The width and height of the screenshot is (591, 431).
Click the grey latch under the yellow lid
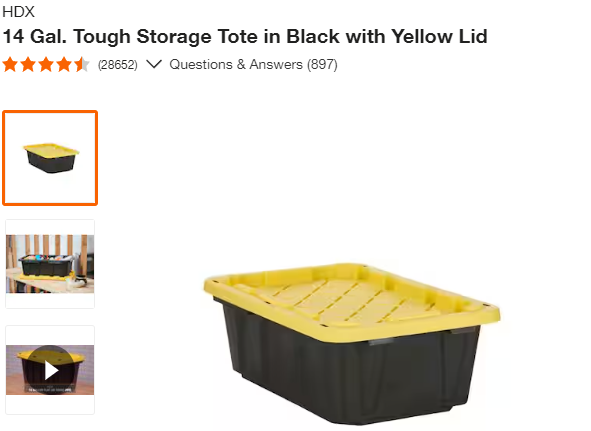tap(381, 342)
